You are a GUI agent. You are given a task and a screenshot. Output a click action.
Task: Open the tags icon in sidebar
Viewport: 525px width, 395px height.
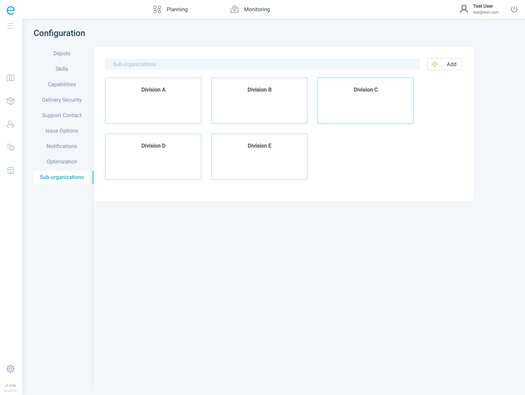pos(11,147)
